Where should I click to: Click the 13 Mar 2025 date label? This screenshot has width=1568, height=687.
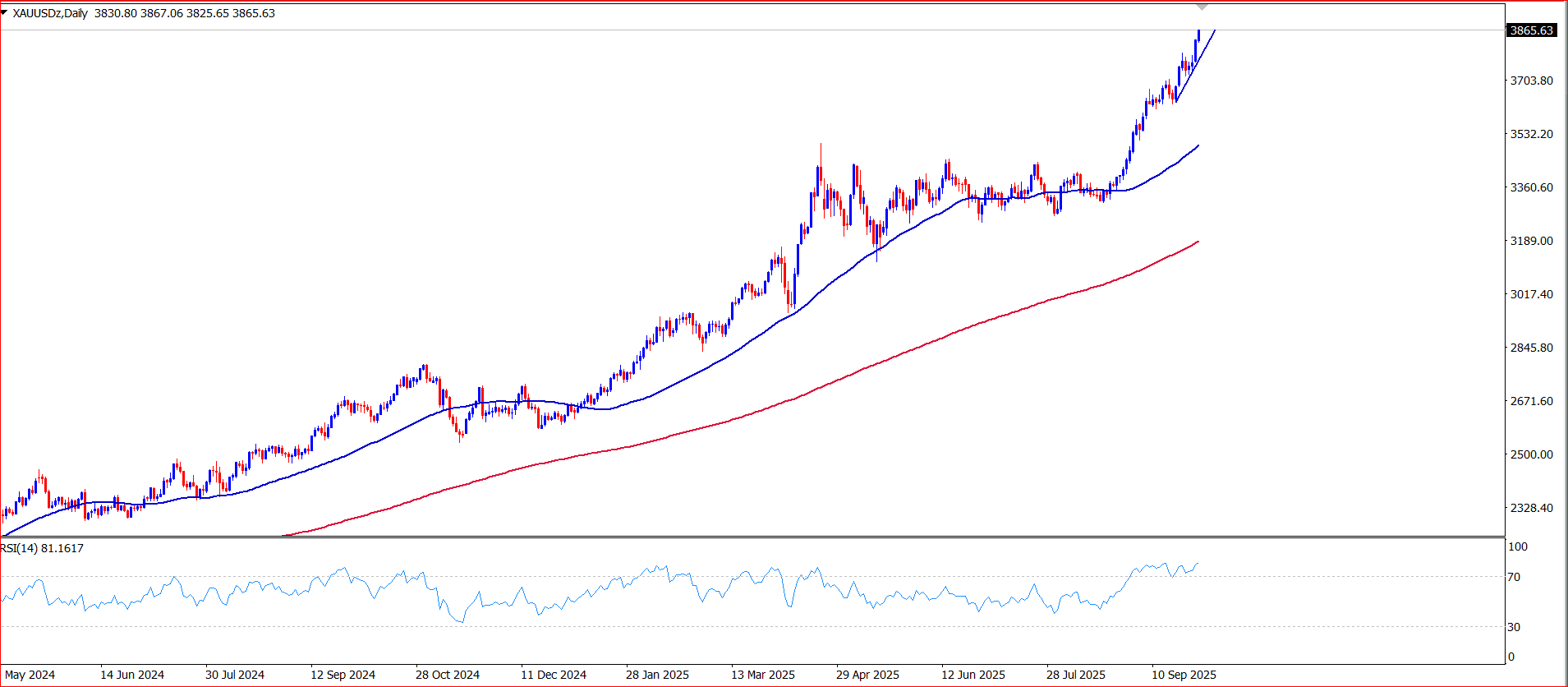763,675
